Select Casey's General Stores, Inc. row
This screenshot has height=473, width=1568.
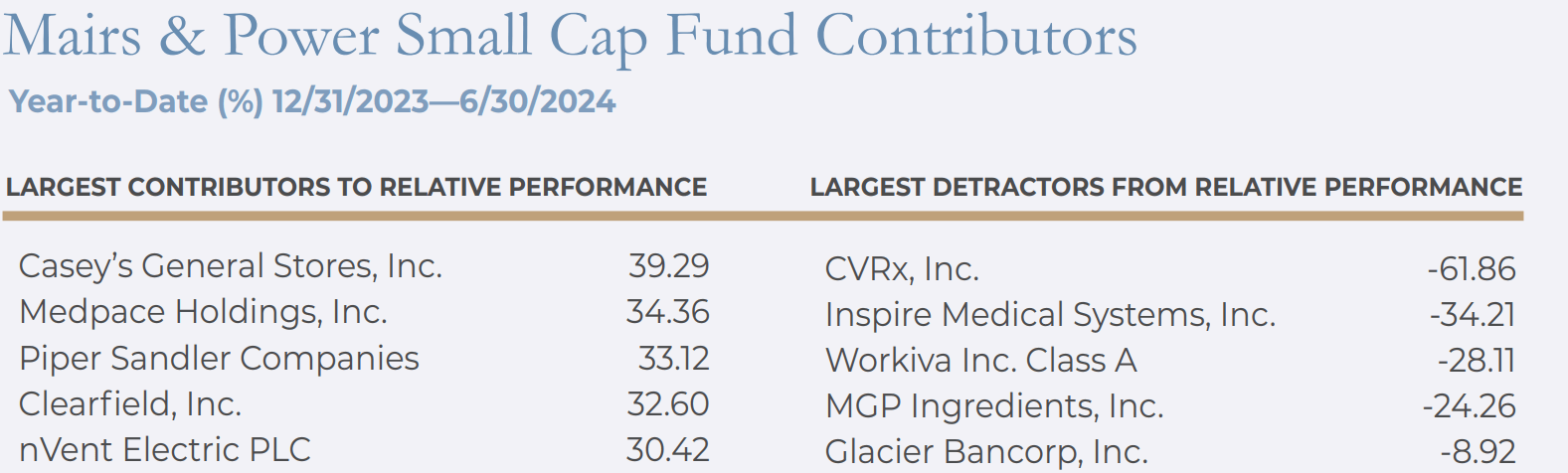click(231, 266)
